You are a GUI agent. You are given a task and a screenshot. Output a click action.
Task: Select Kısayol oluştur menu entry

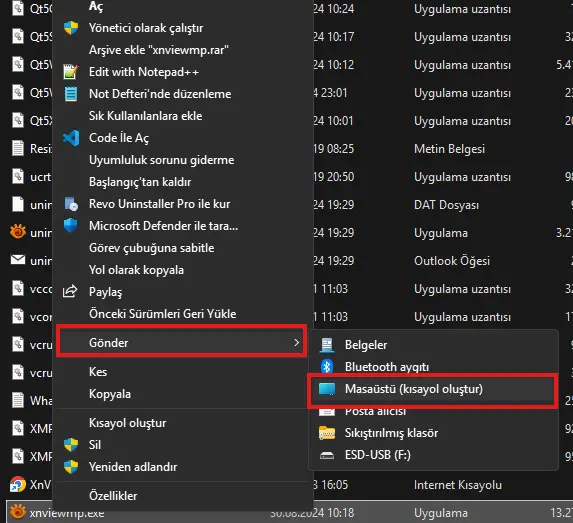coord(128,423)
